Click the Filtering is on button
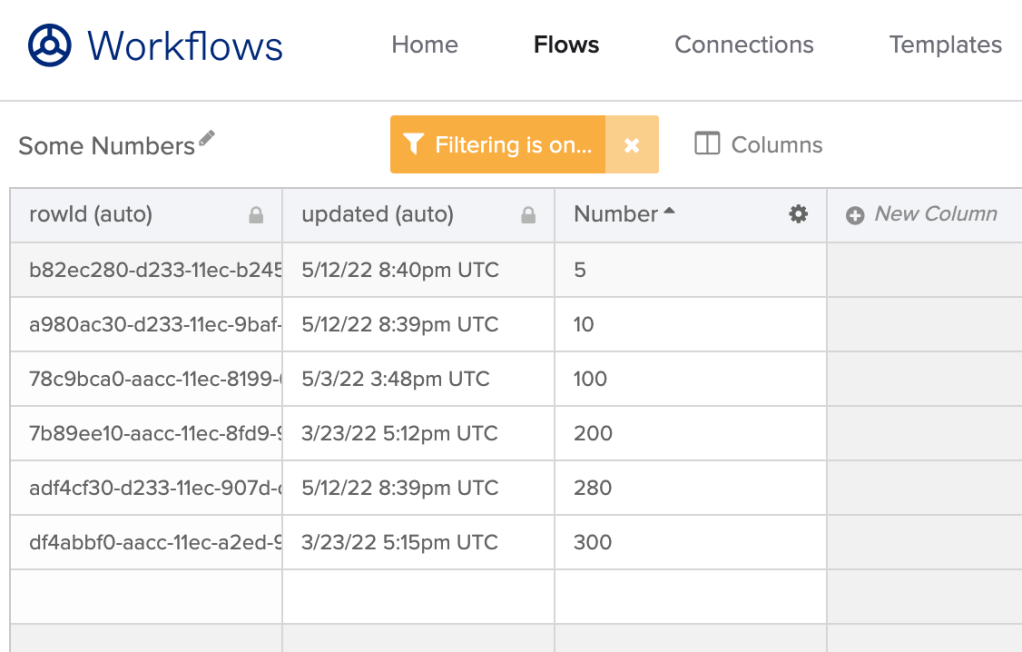 tap(512, 145)
